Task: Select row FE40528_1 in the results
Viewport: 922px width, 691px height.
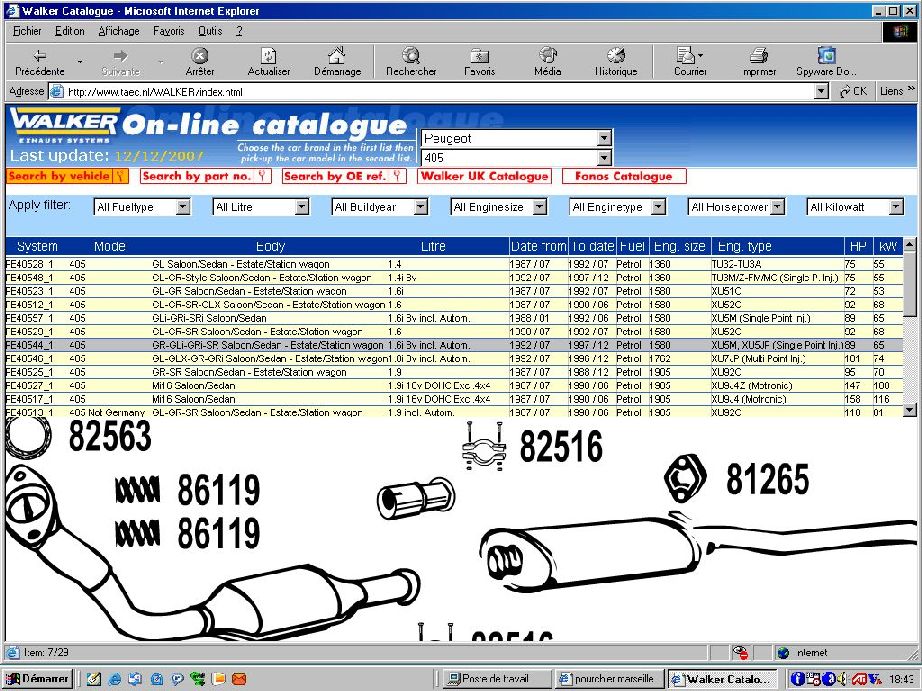Action: 454,264
